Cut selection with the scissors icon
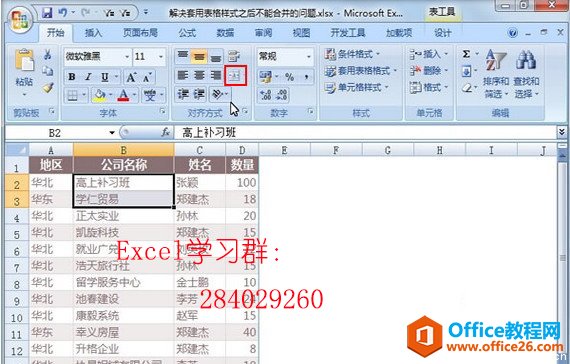The image size is (570, 364). click(x=47, y=55)
